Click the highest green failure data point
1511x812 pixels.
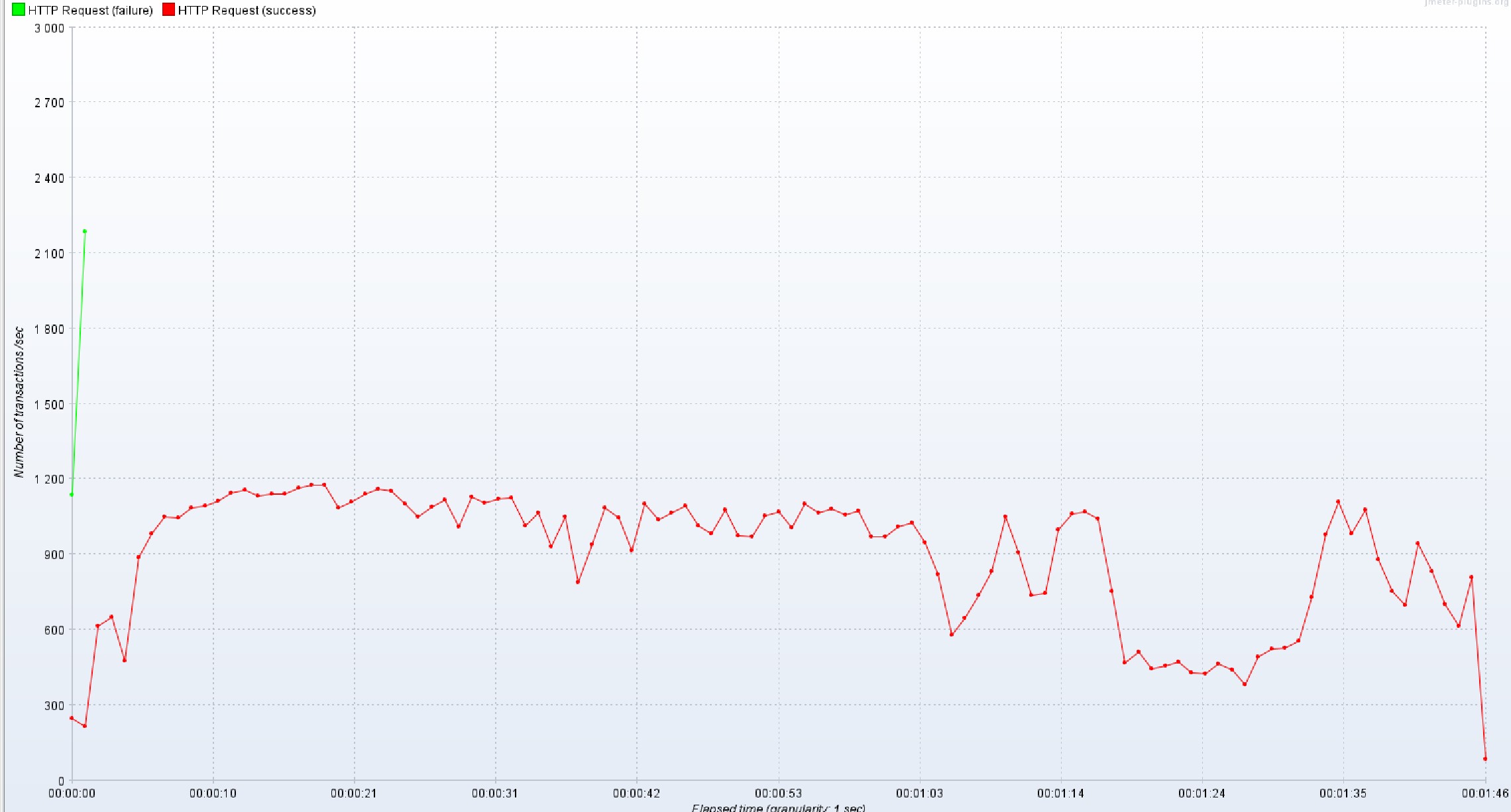84,231
